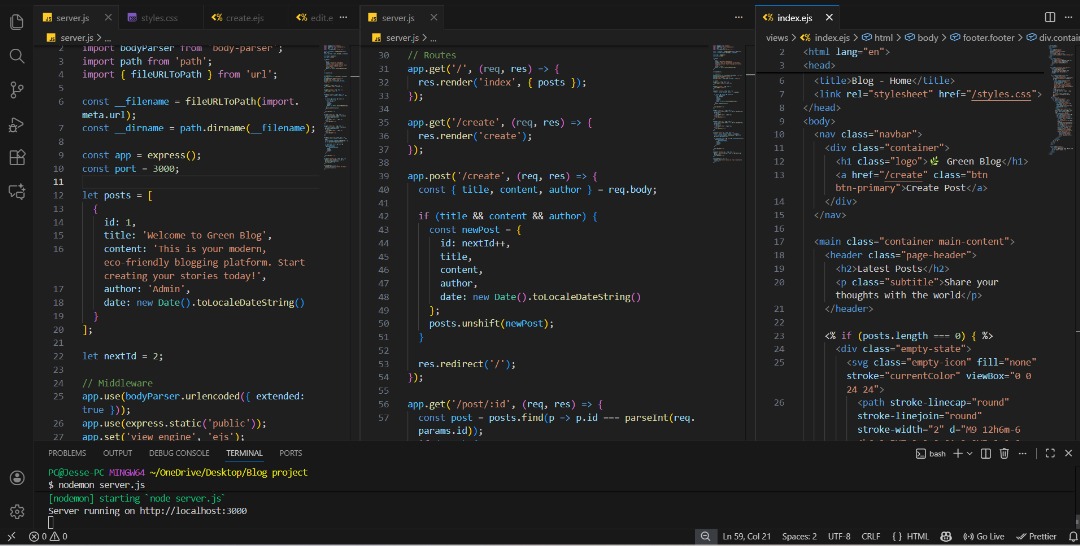Open the html breadcrumb in index.ejs

click(878, 38)
